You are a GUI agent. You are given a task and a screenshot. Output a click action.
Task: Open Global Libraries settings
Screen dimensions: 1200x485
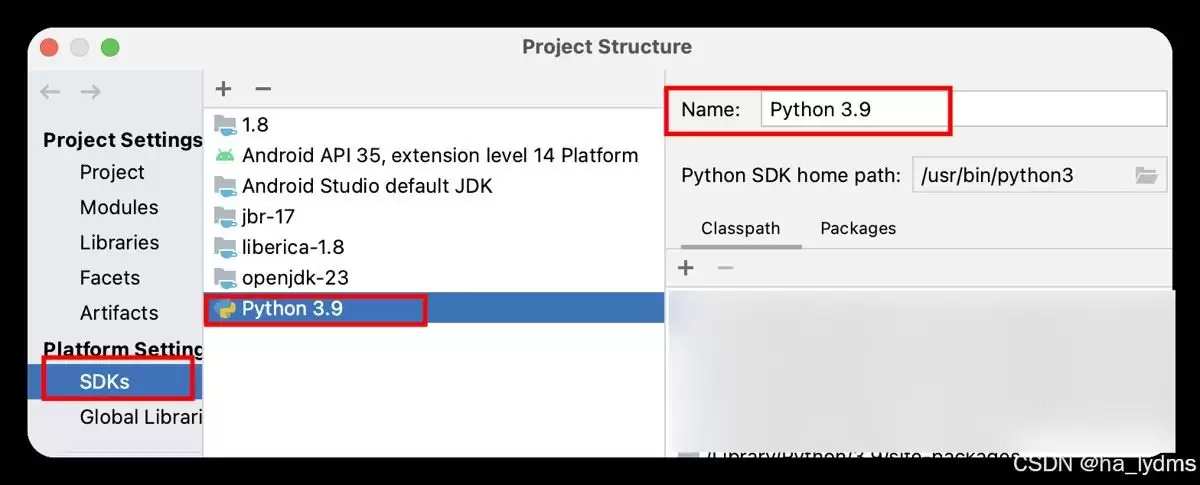(x=141, y=417)
